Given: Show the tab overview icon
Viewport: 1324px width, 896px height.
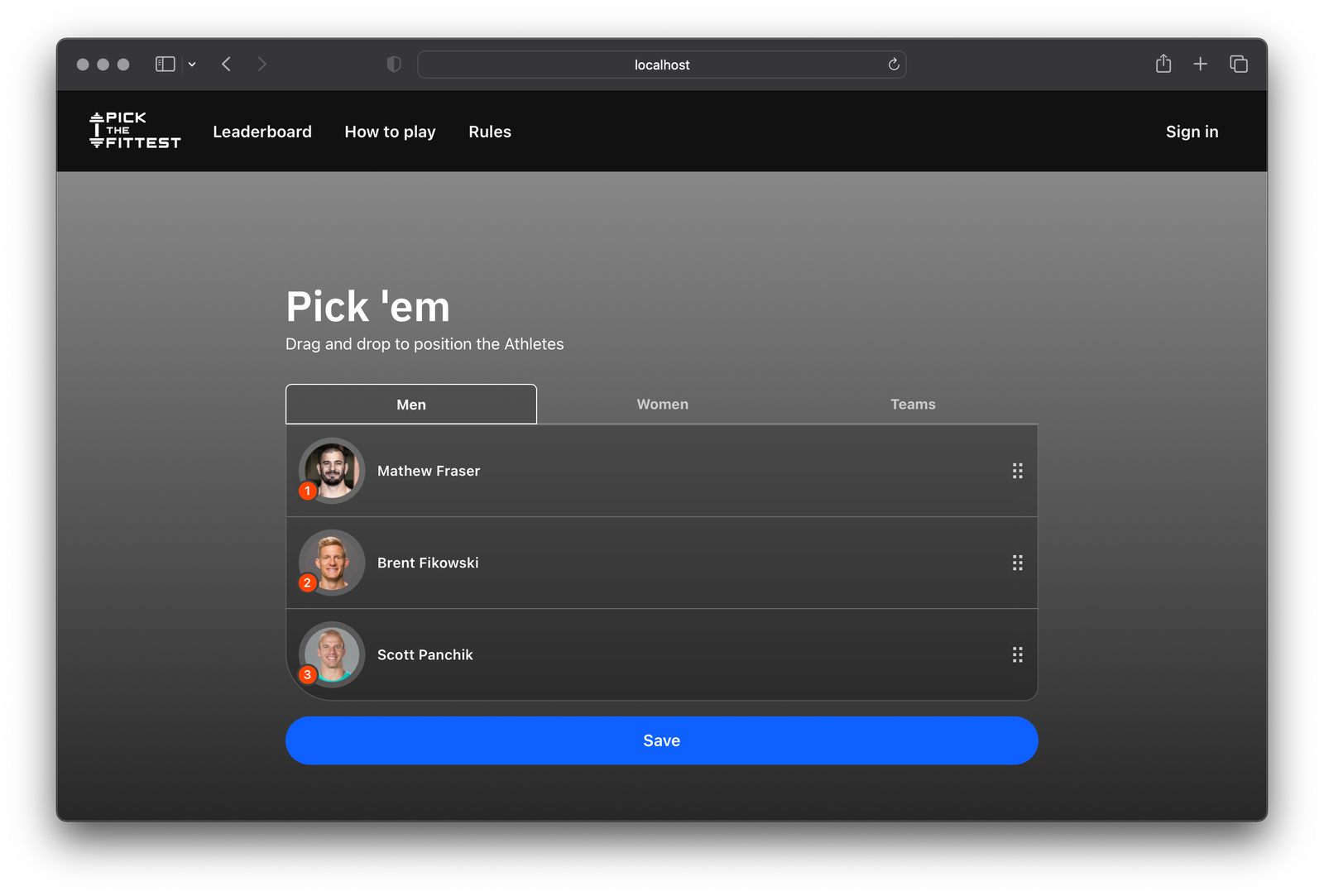Looking at the screenshot, I should pos(1238,64).
